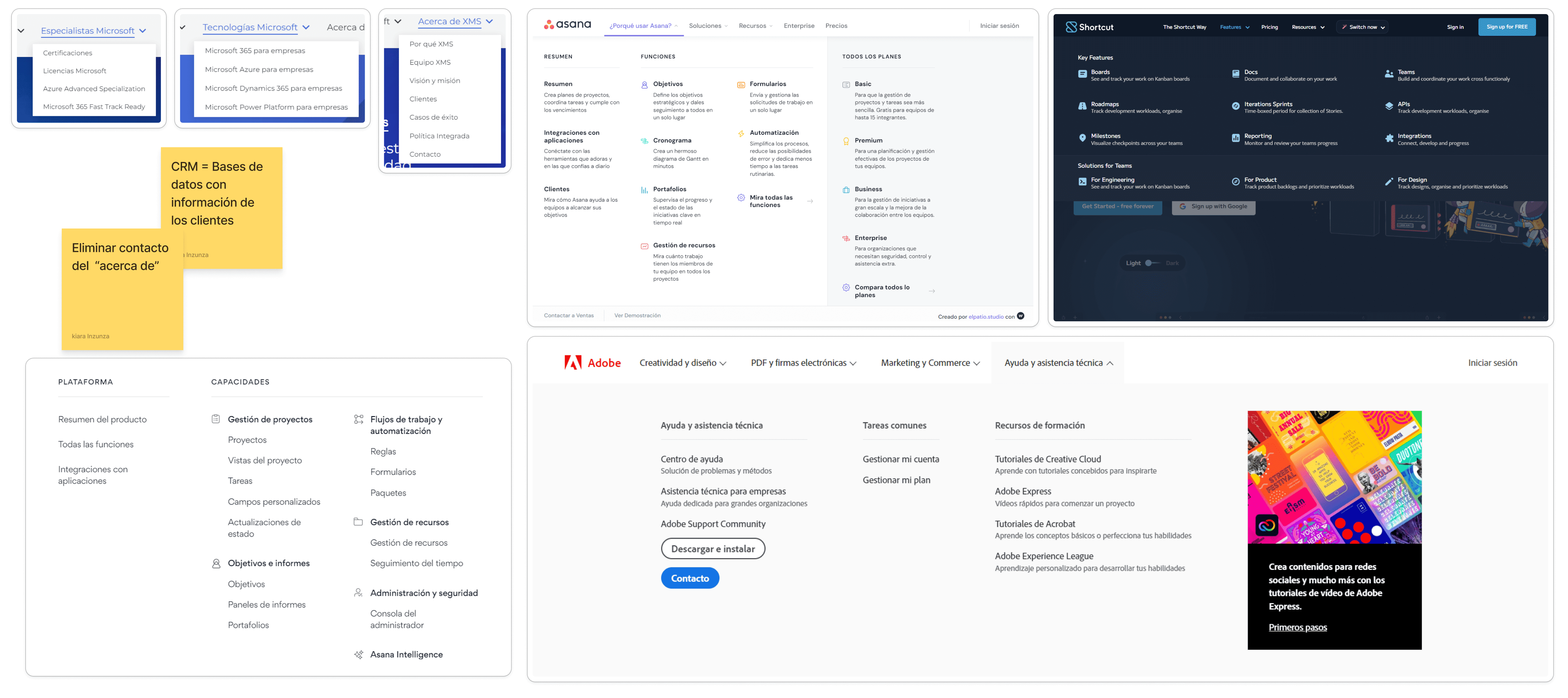Open Asana's Soluciones menu
This screenshot has height=698, width=1568.
(708, 26)
